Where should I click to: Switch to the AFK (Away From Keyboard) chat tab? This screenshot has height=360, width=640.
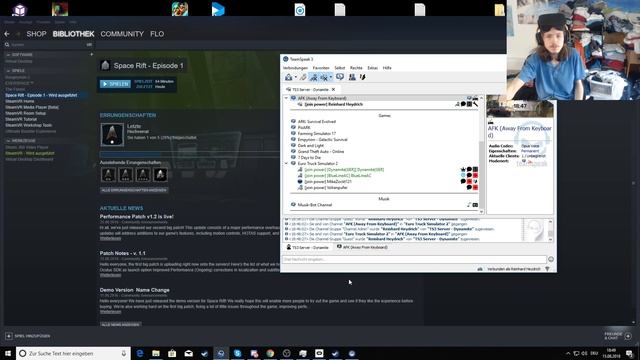(362, 247)
